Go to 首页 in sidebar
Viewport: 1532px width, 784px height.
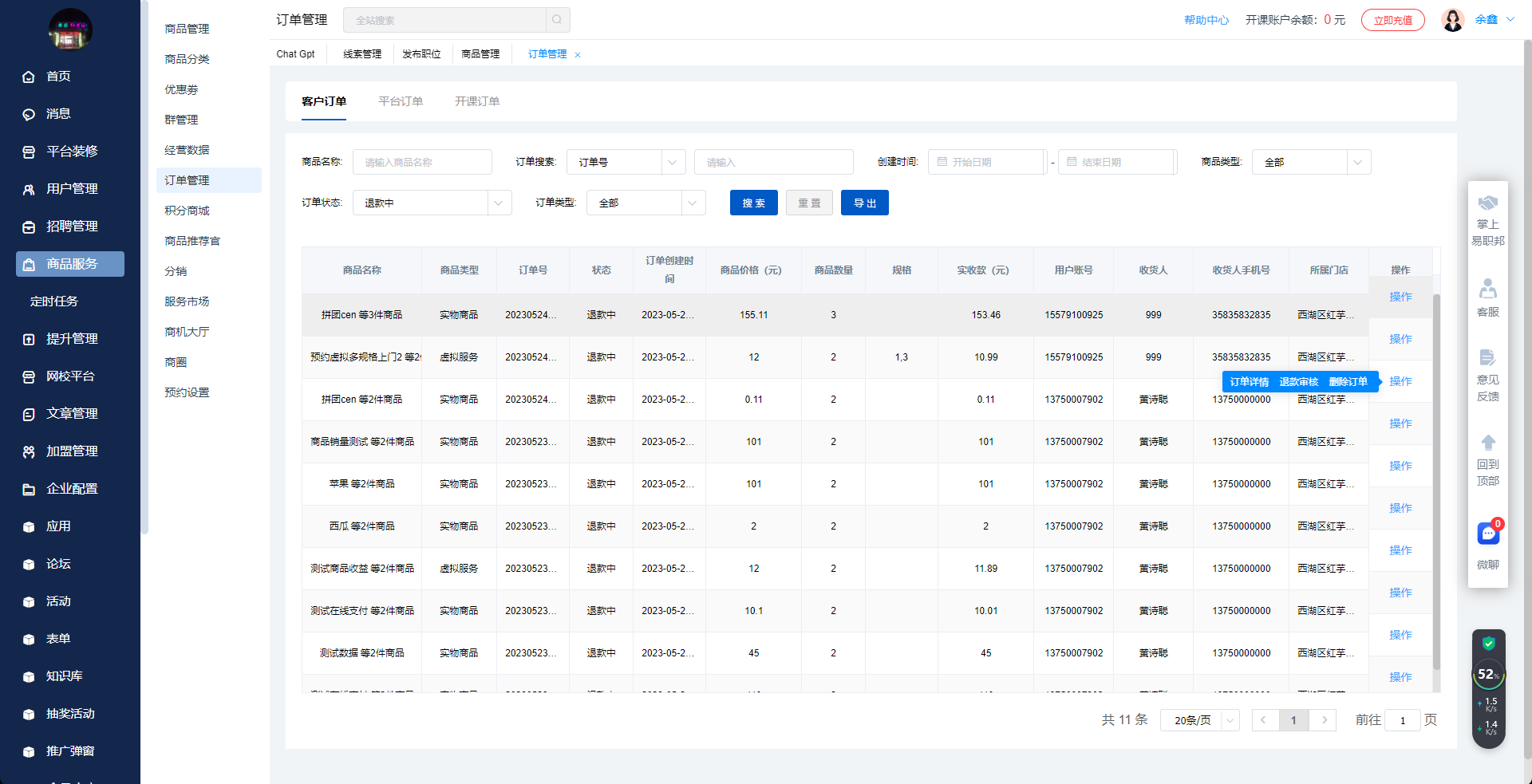[58, 77]
